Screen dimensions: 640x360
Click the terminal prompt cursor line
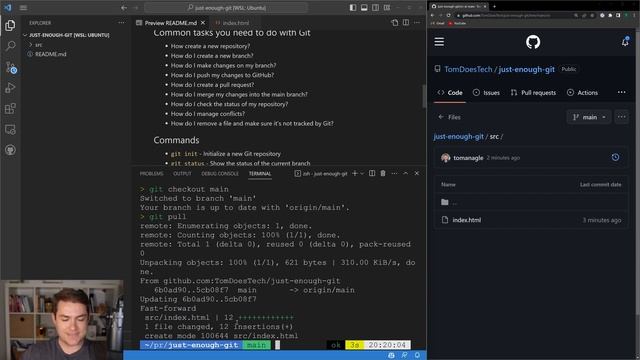tap(278, 345)
